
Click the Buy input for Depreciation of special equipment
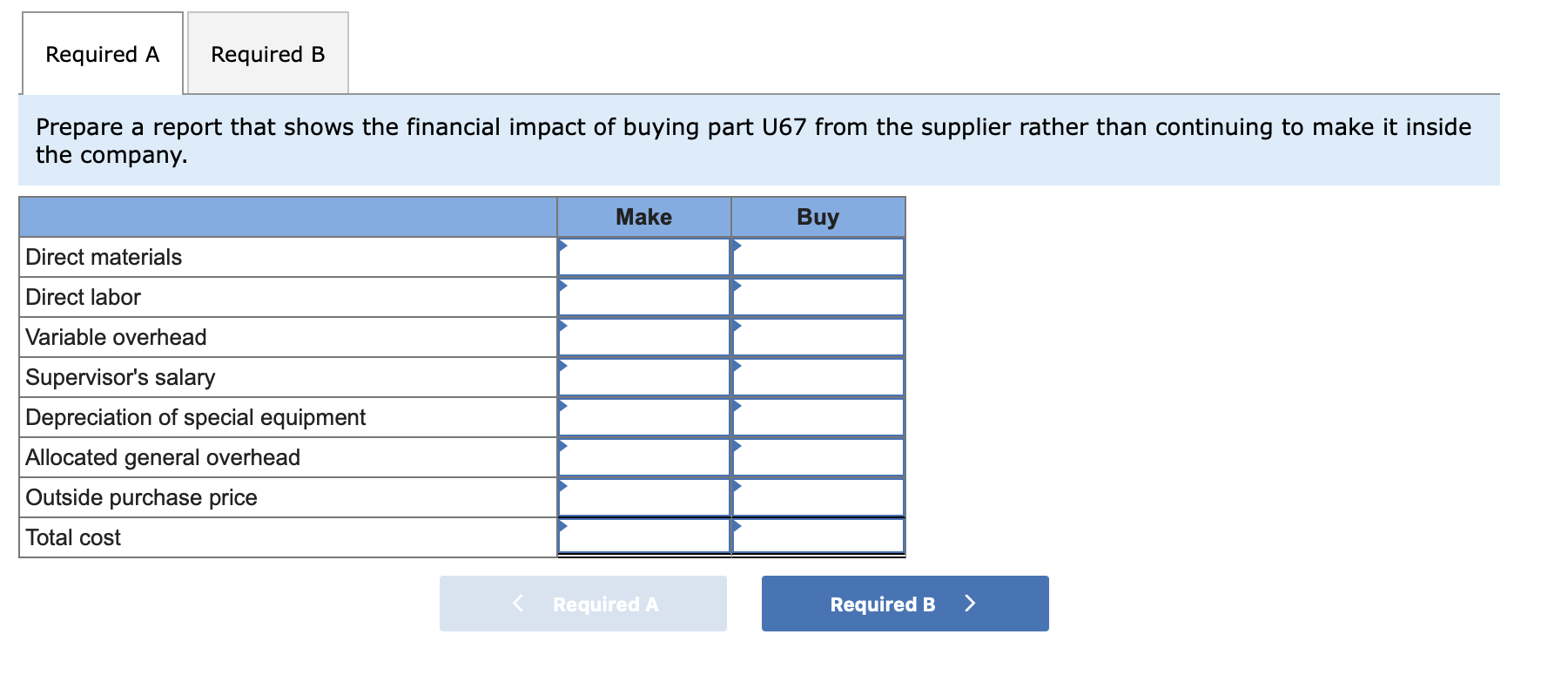818,417
